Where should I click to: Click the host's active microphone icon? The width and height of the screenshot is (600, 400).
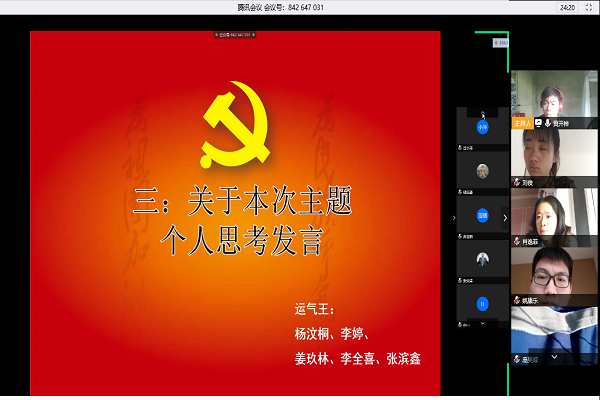click(548, 123)
